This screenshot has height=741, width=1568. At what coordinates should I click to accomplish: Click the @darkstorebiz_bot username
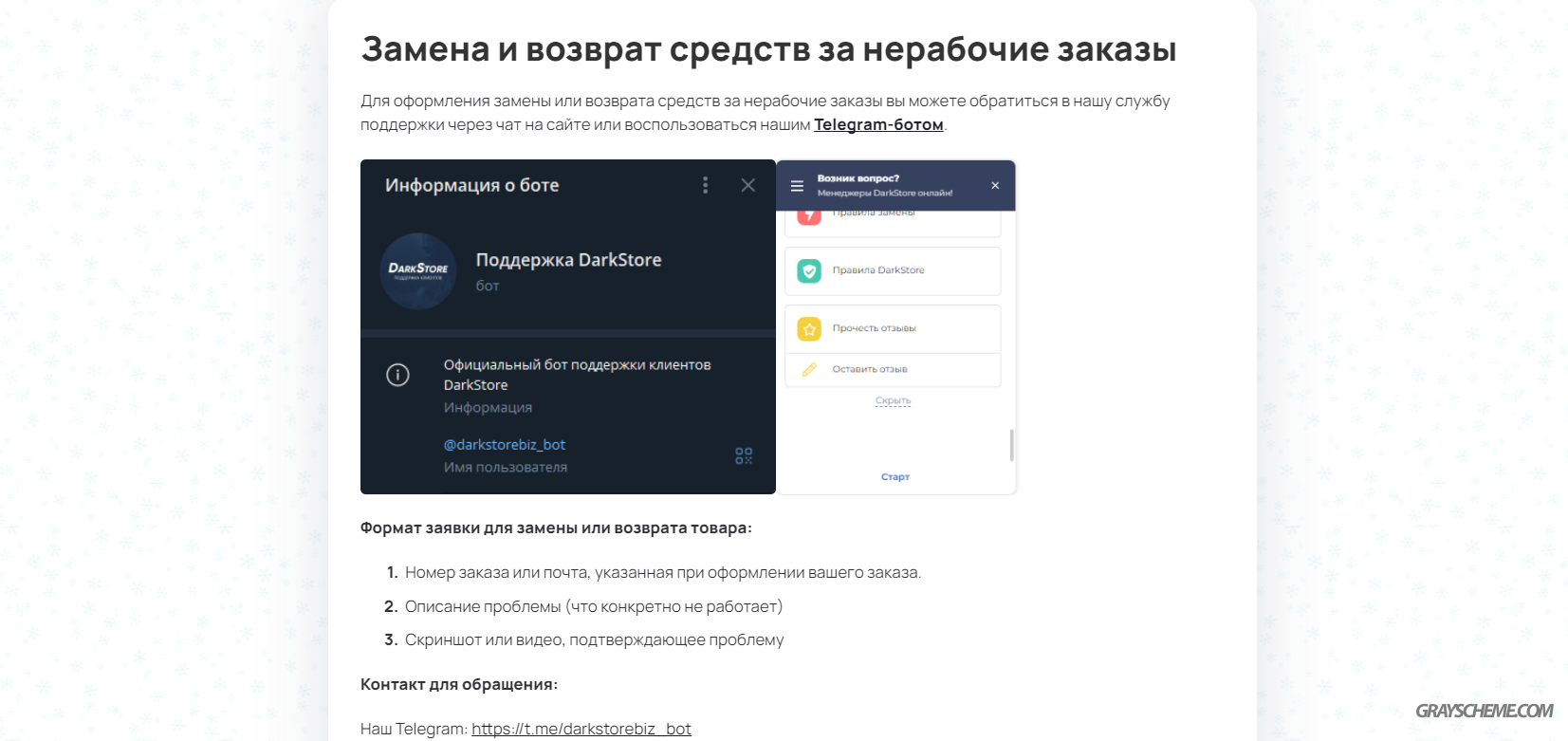[505, 444]
